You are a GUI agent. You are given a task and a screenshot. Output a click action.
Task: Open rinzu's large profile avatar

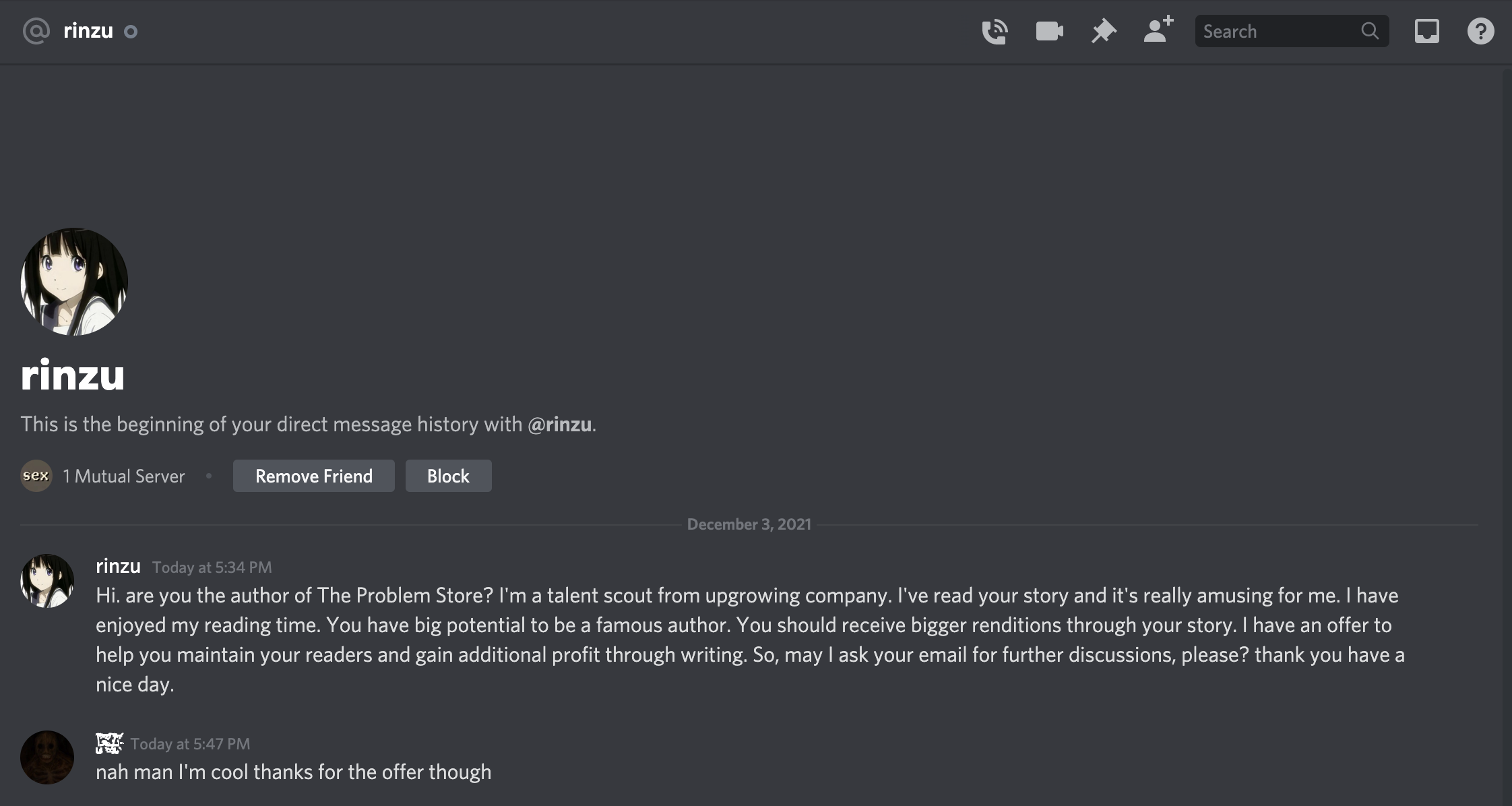tap(74, 282)
